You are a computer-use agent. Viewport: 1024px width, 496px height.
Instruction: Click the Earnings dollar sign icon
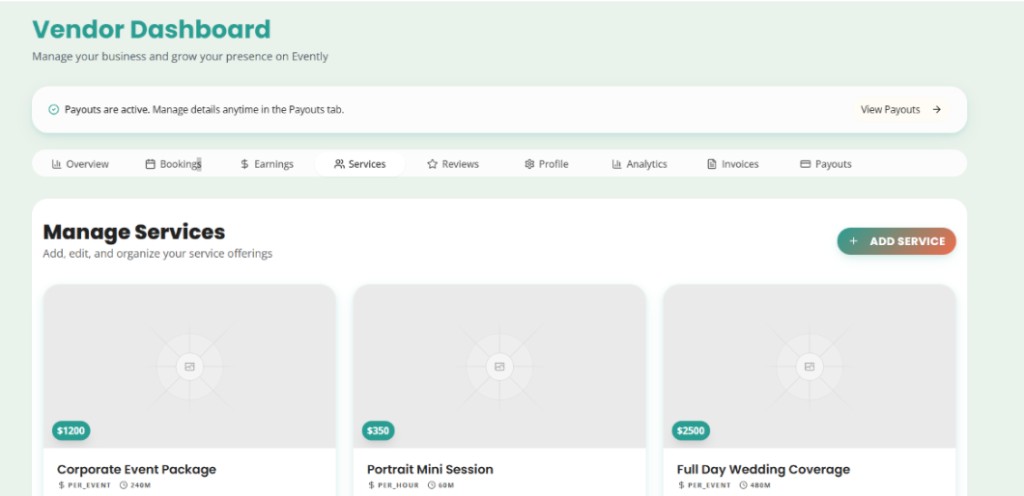pyautogui.click(x=244, y=164)
